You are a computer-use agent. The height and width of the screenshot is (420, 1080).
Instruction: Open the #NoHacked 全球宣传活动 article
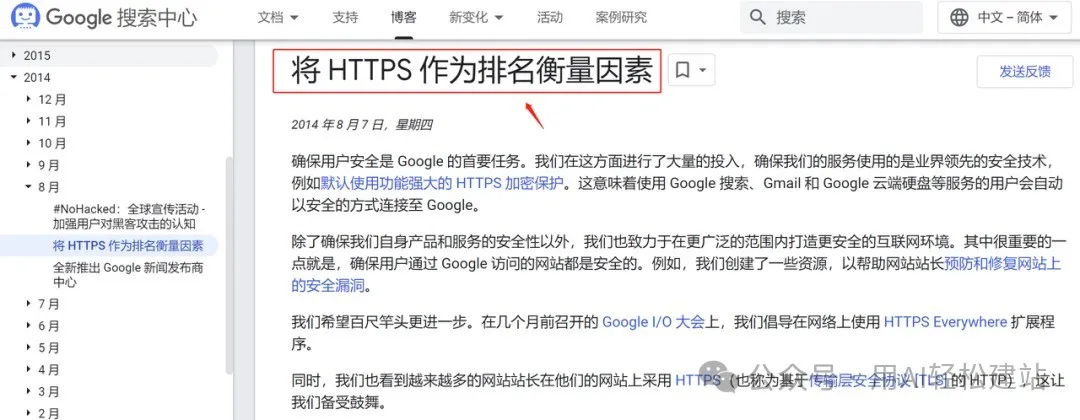point(129,216)
